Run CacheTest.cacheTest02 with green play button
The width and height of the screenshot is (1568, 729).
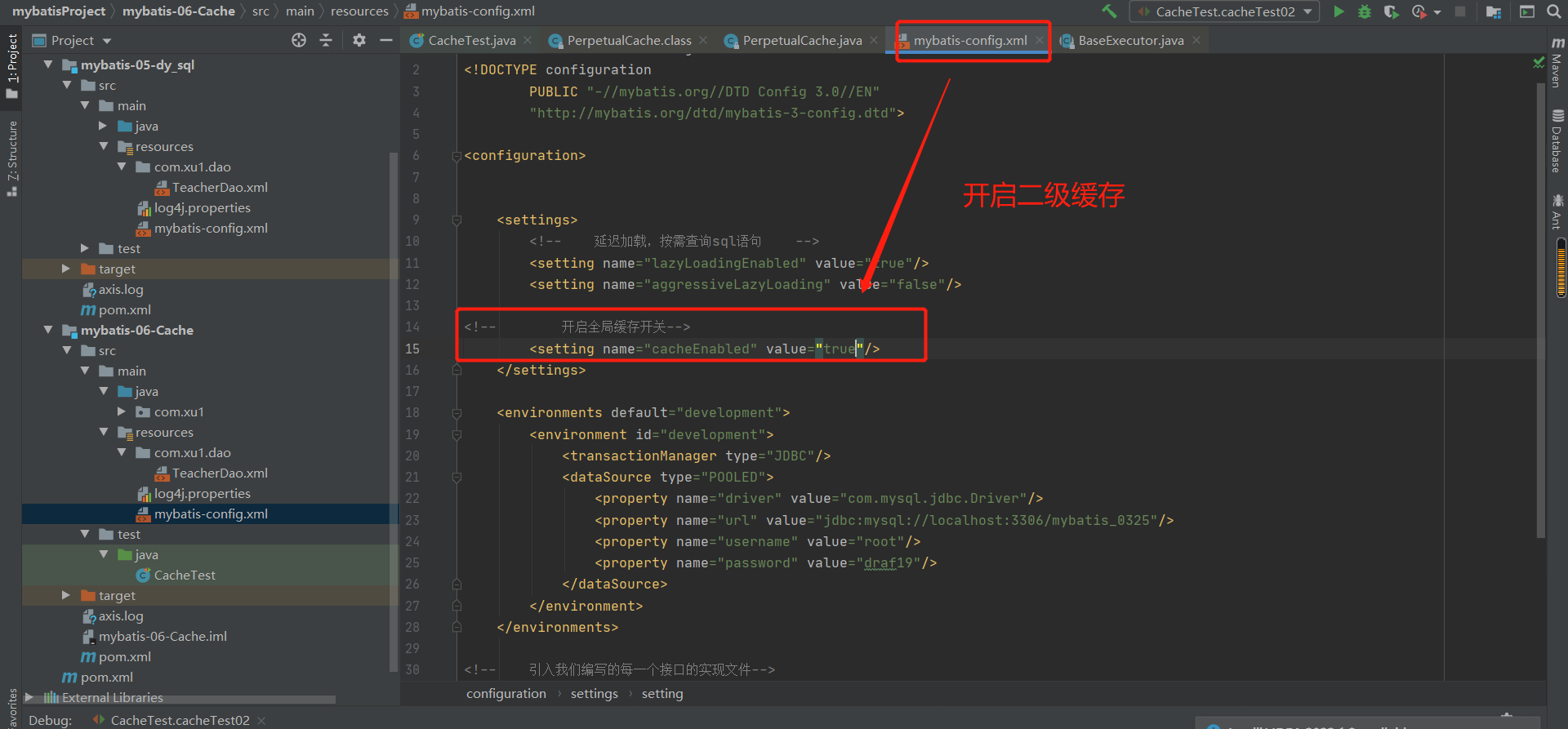point(1339,11)
